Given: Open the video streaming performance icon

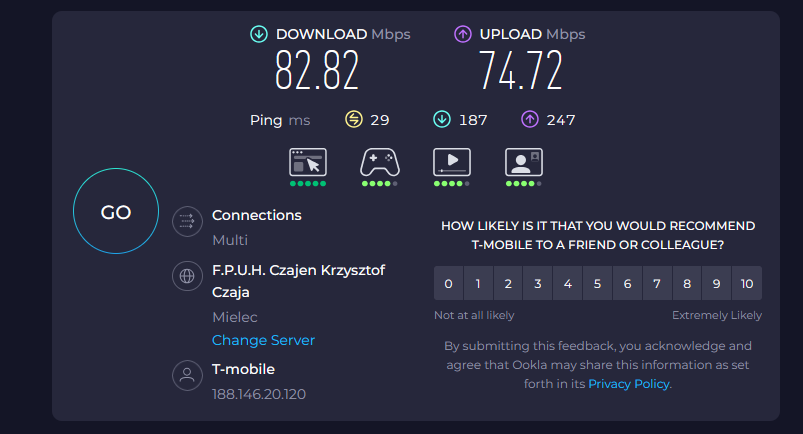Looking at the screenshot, I should [x=452, y=162].
